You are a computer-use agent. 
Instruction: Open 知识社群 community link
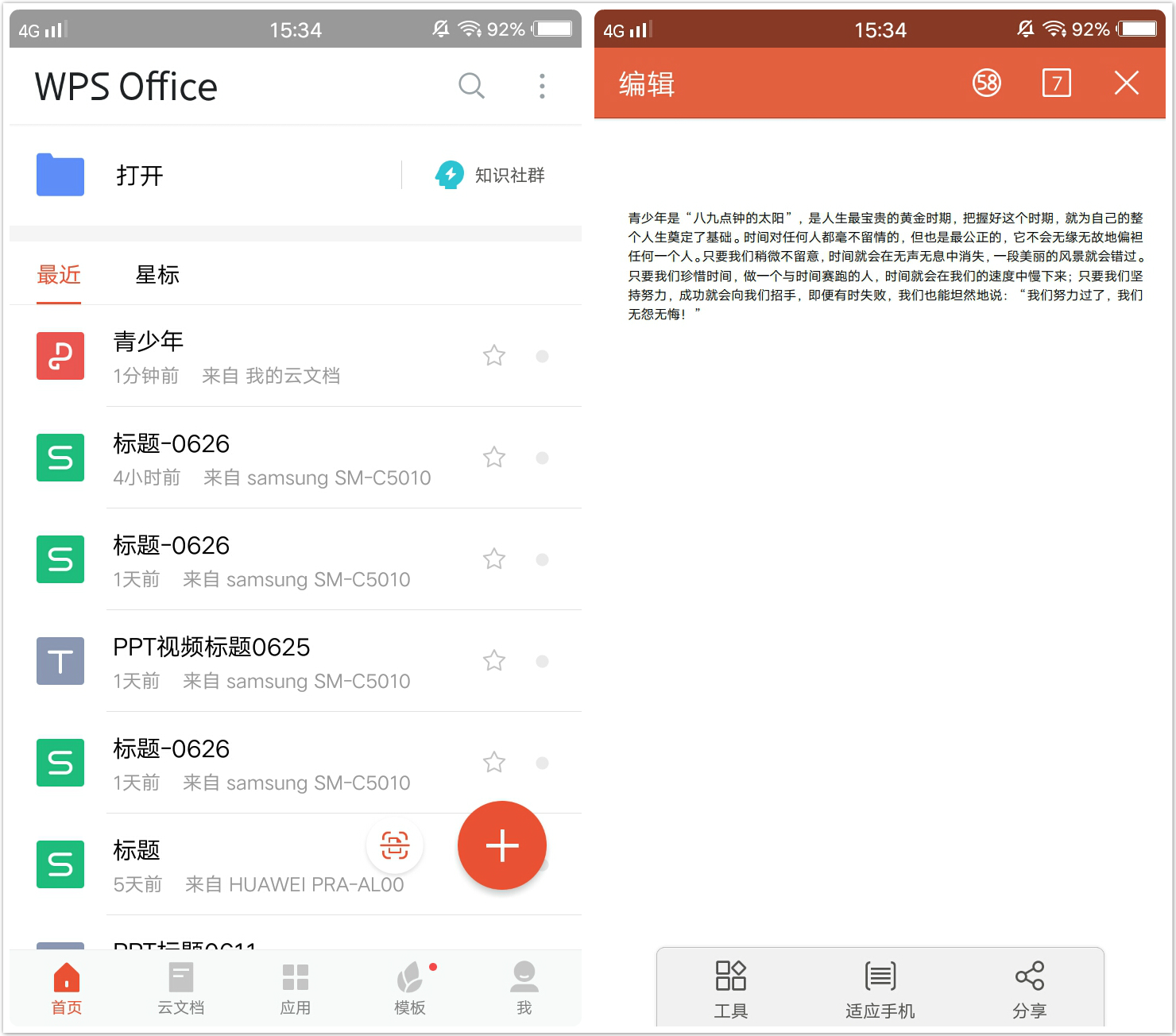pyautogui.click(x=490, y=175)
